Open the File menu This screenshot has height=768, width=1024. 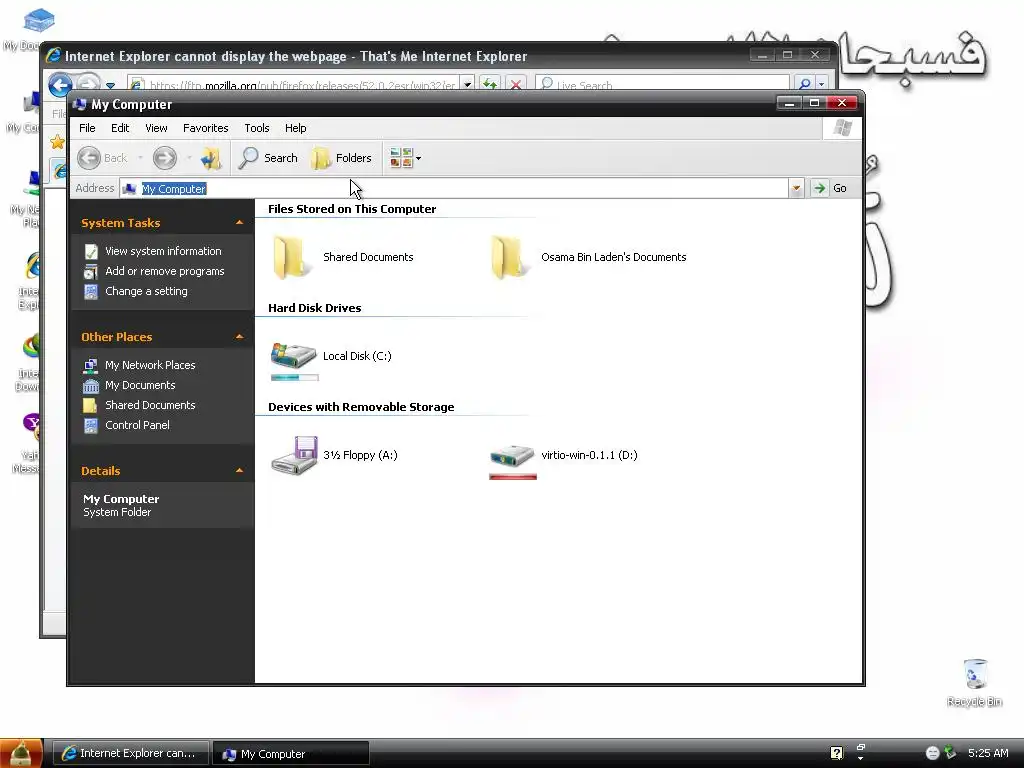point(87,128)
